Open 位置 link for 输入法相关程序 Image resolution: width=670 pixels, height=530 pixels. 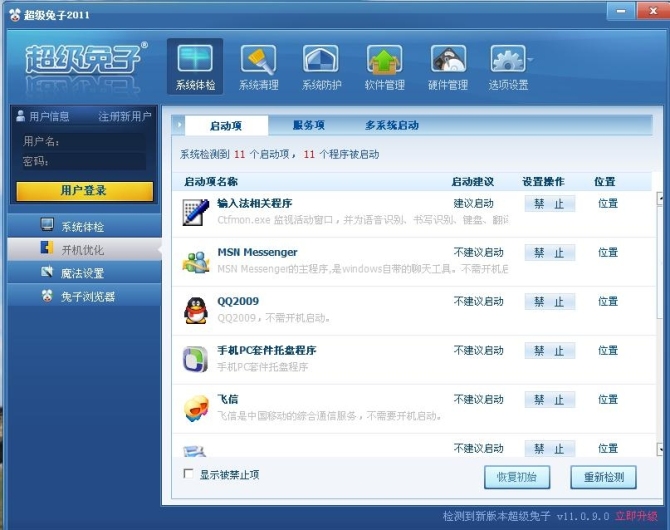click(x=608, y=203)
